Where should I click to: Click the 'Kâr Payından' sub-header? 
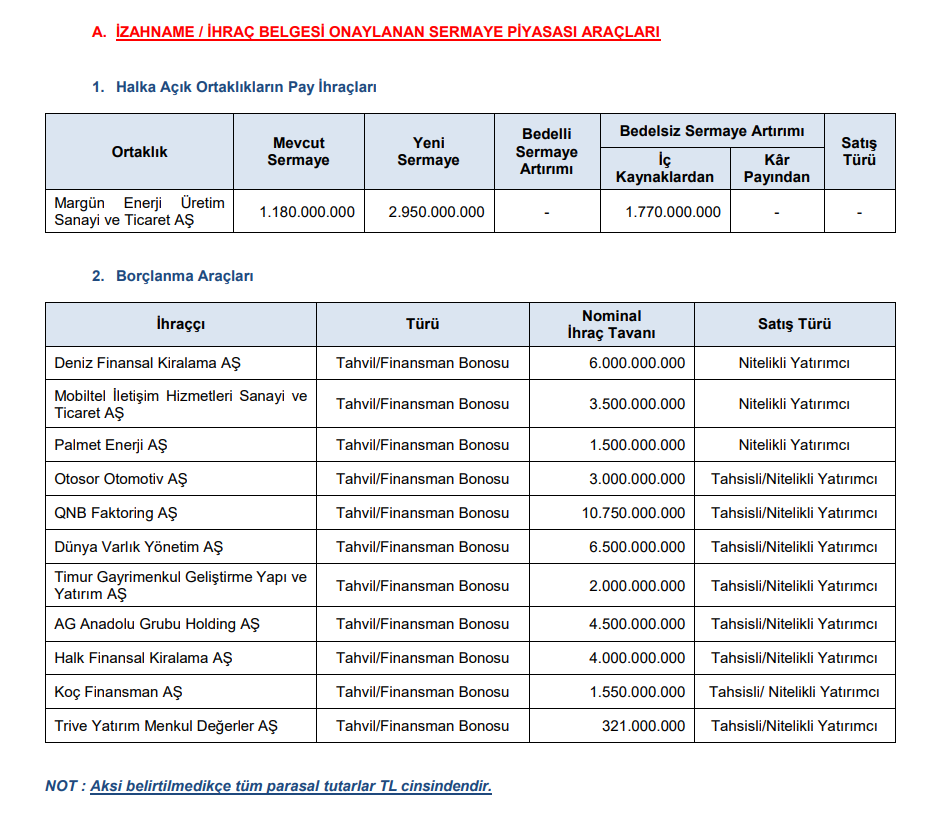[x=776, y=168]
